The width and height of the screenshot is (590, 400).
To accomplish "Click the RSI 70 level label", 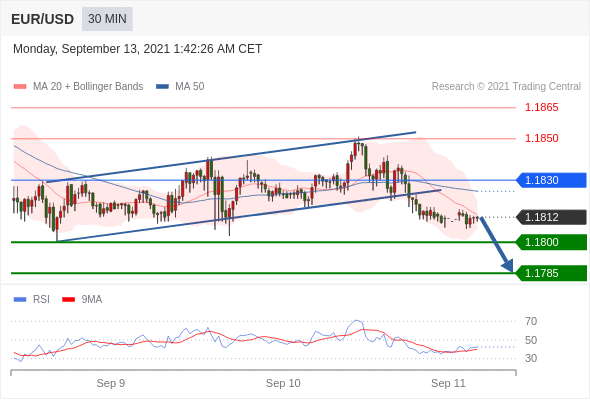I will tap(531, 321).
